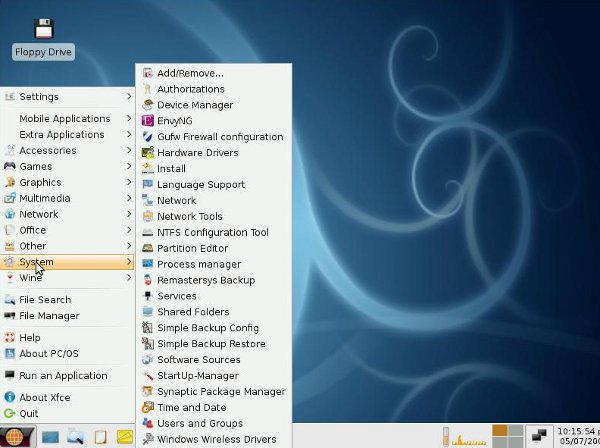
Task: Expand the Office submenu arrow
Action: coord(129,230)
